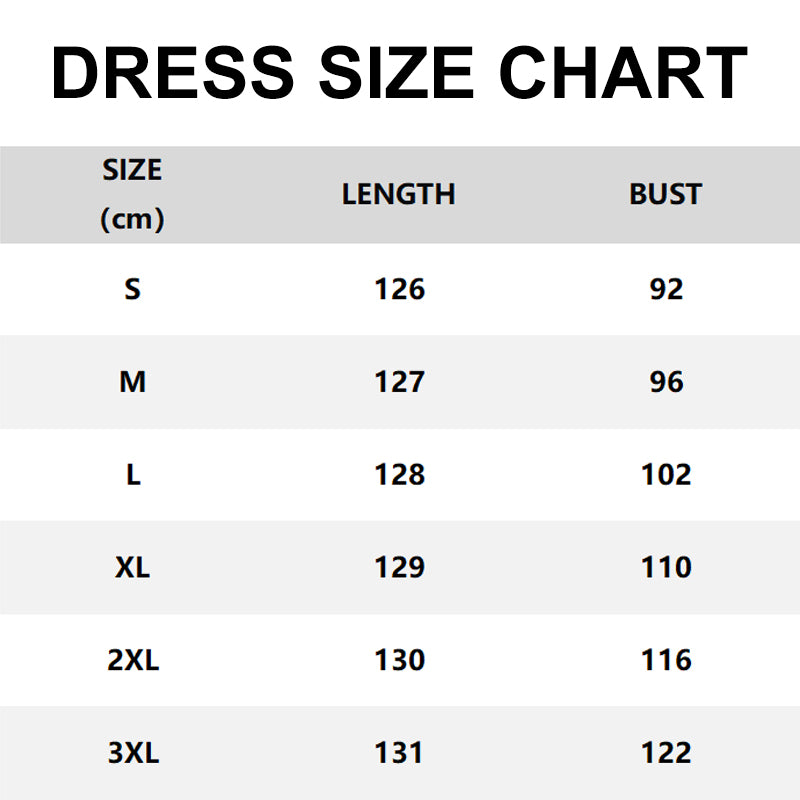This screenshot has width=800, height=800.
Task: Click the L size row label
Action: click(x=133, y=475)
